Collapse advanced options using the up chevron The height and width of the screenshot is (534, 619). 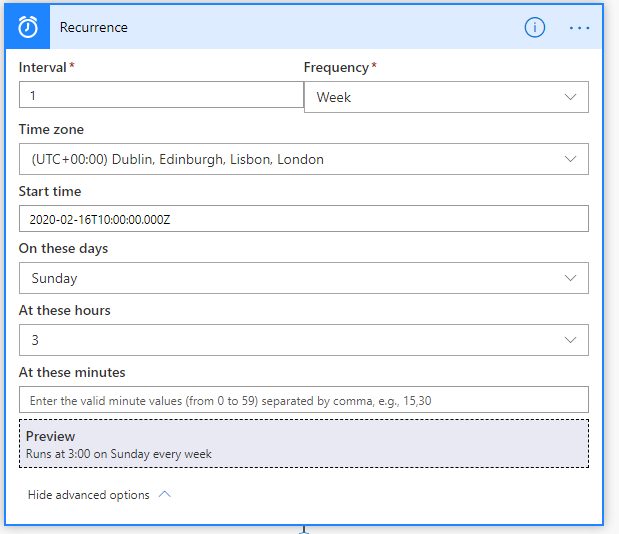pos(165,494)
